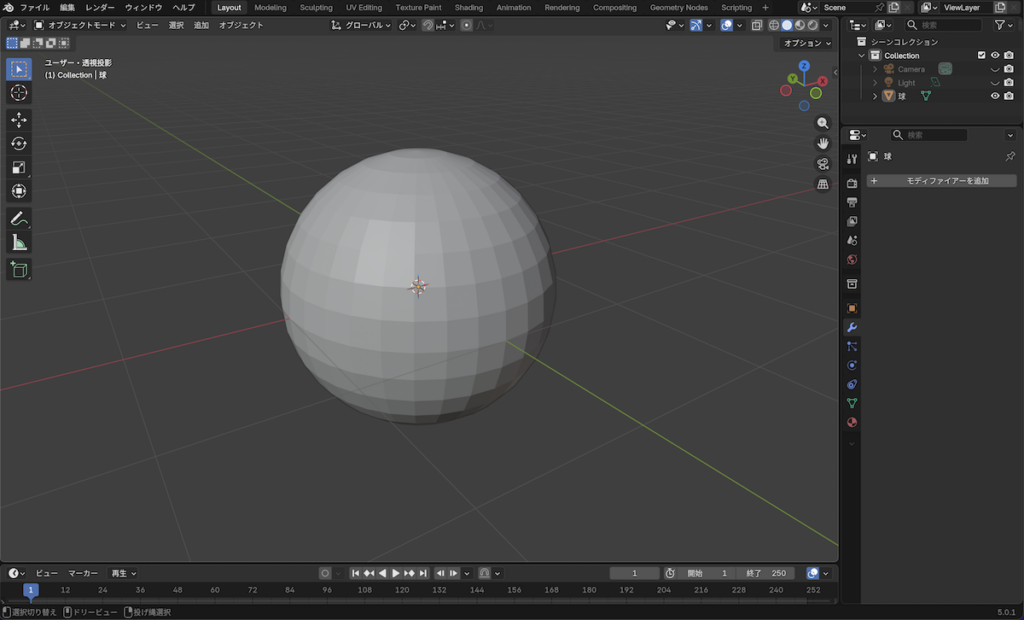Hide the 球 object with eye icon

pyautogui.click(x=995, y=96)
